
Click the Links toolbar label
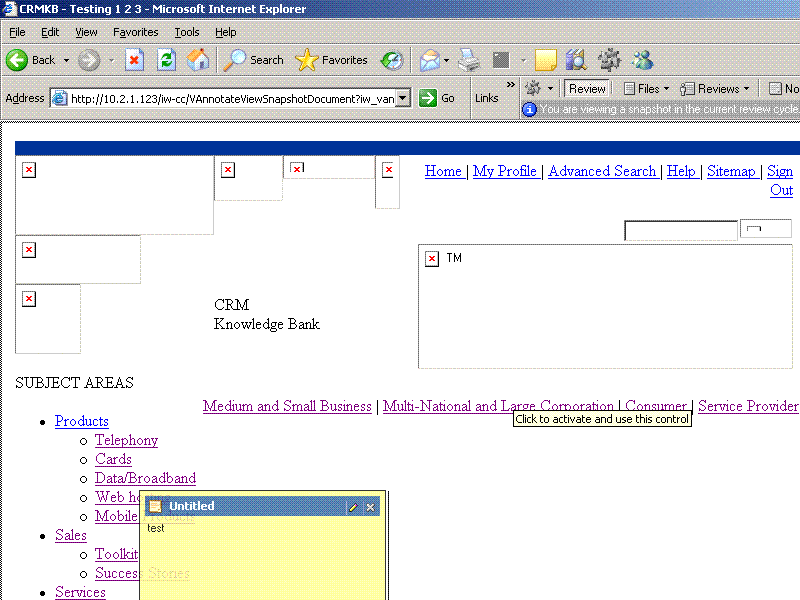486,98
